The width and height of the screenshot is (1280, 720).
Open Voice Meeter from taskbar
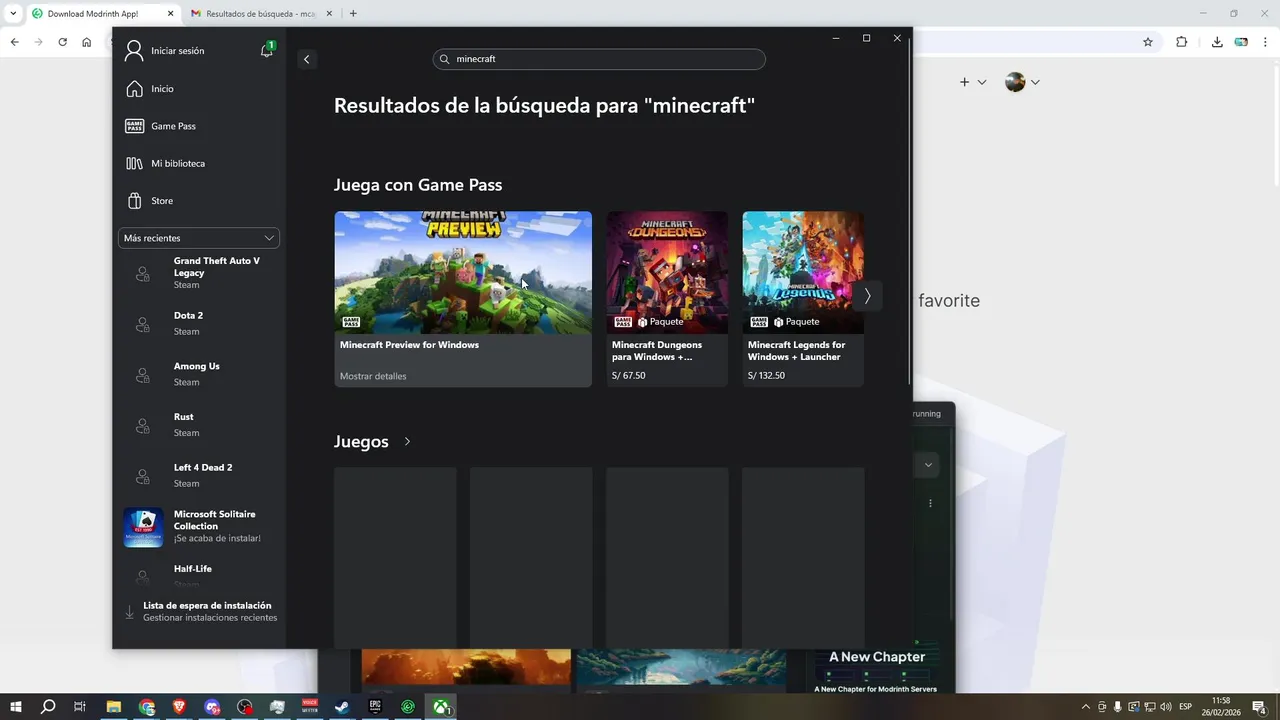(309, 707)
